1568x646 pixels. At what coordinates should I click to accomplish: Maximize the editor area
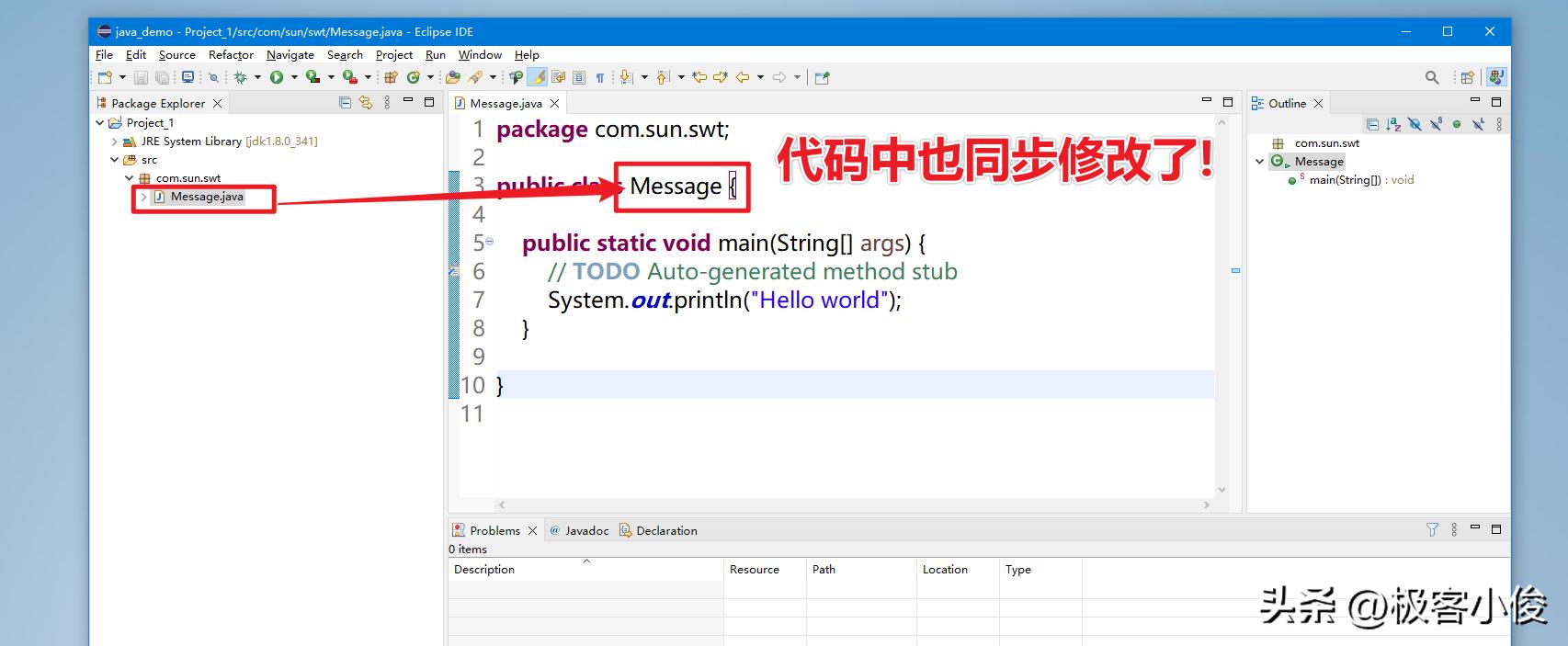[1228, 101]
